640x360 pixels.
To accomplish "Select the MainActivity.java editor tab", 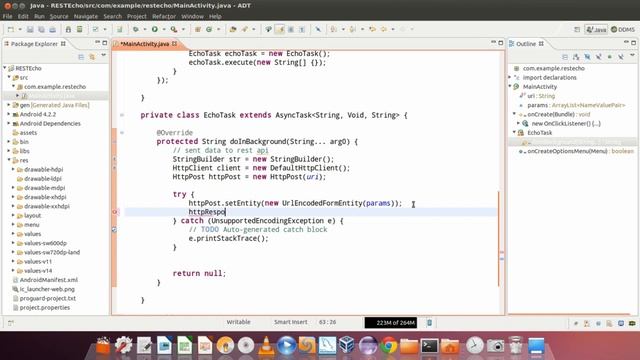I will [144, 44].
